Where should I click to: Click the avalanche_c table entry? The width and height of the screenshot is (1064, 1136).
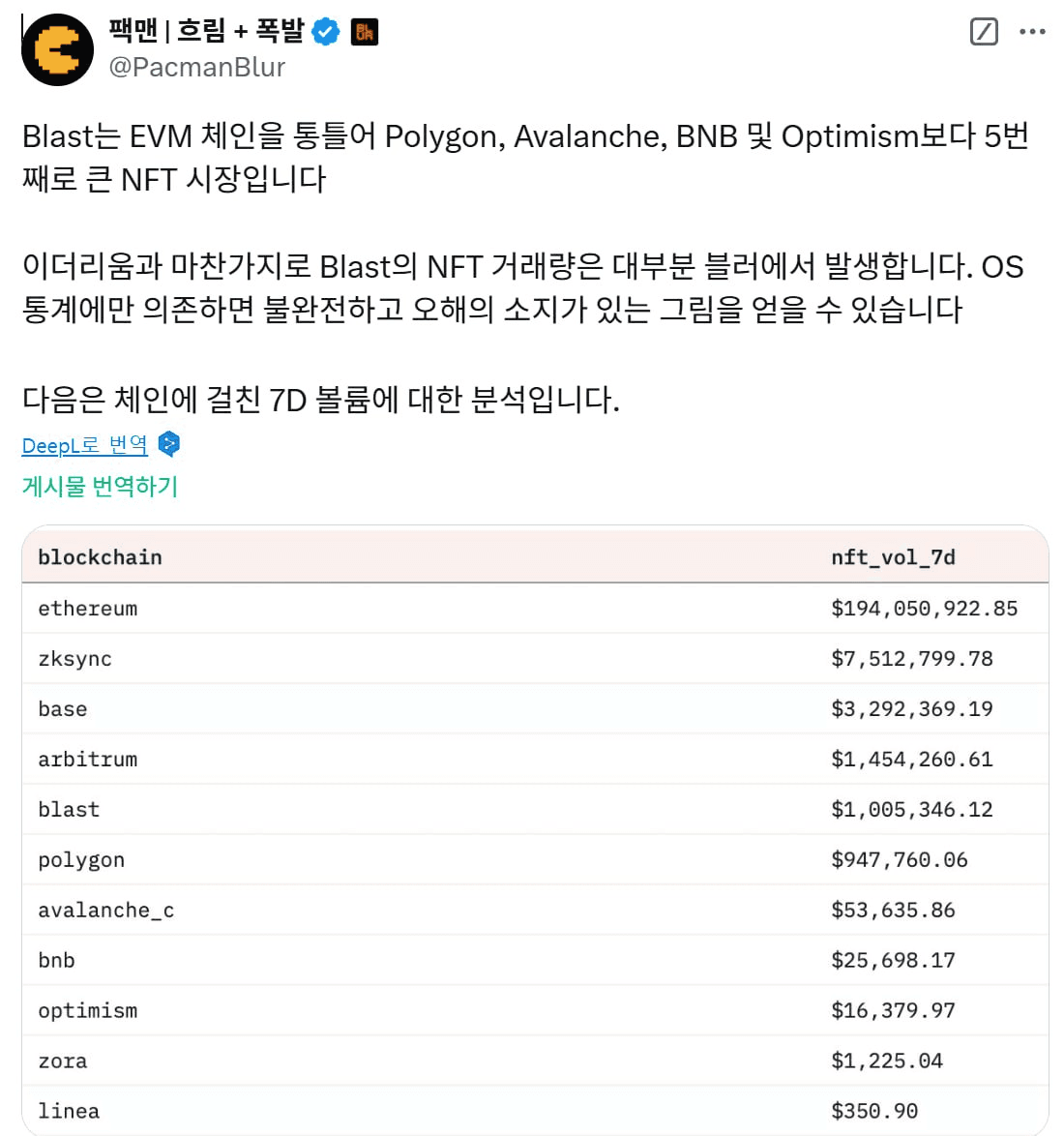(x=106, y=910)
